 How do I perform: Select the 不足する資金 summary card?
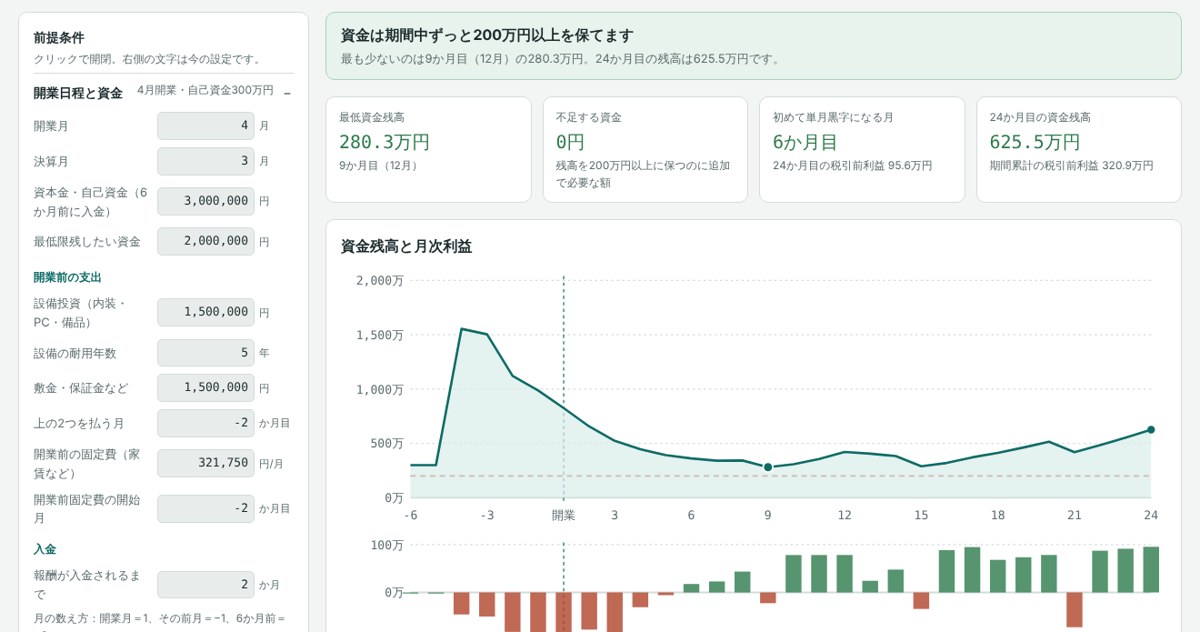[x=645, y=149]
